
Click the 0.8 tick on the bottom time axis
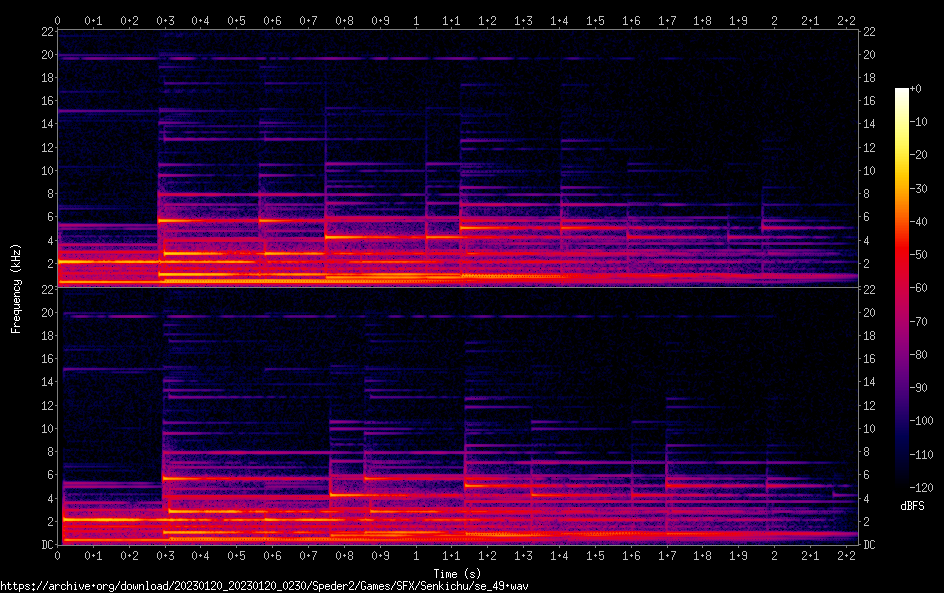[x=344, y=555]
